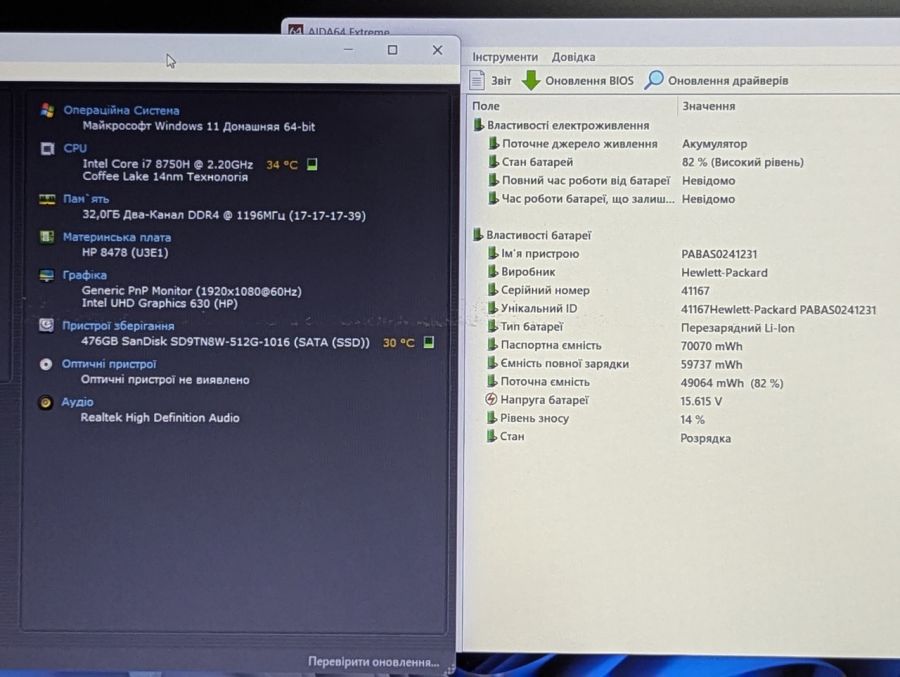Open the Довідка menu in AIDA64
The image size is (900, 677).
pos(573,57)
